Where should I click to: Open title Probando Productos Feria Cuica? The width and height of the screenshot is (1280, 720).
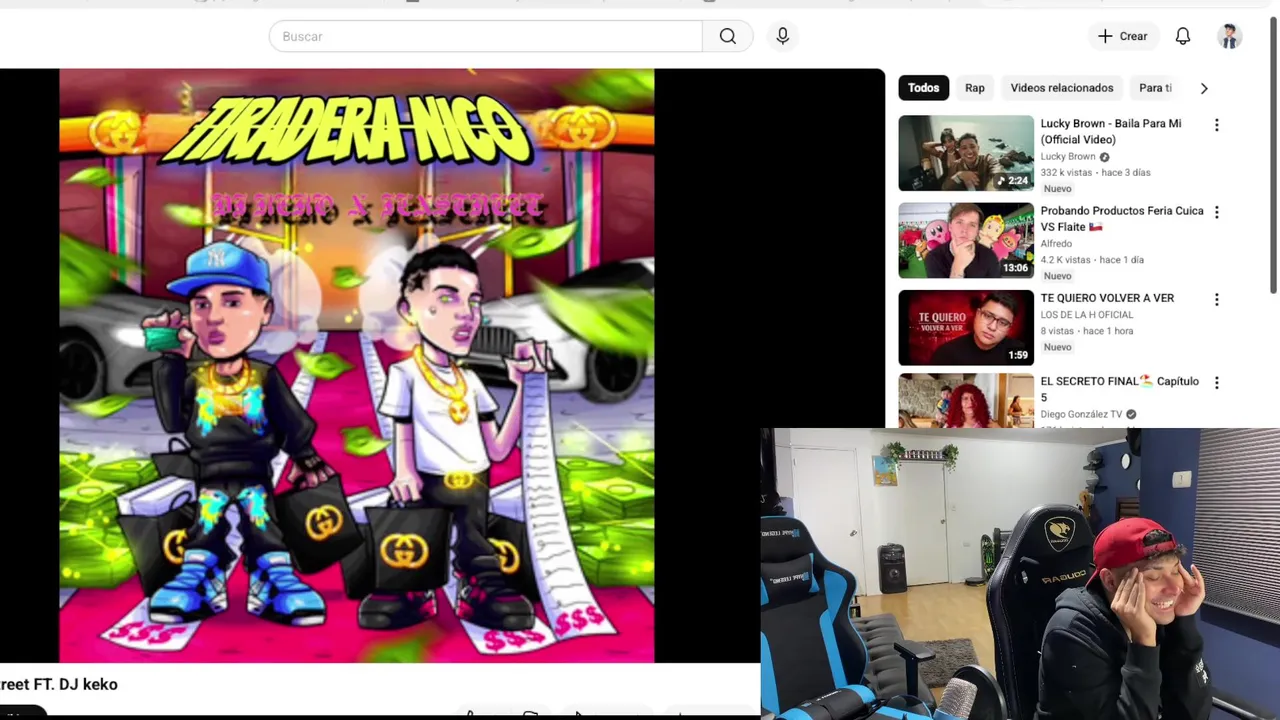tap(1122, 218)
